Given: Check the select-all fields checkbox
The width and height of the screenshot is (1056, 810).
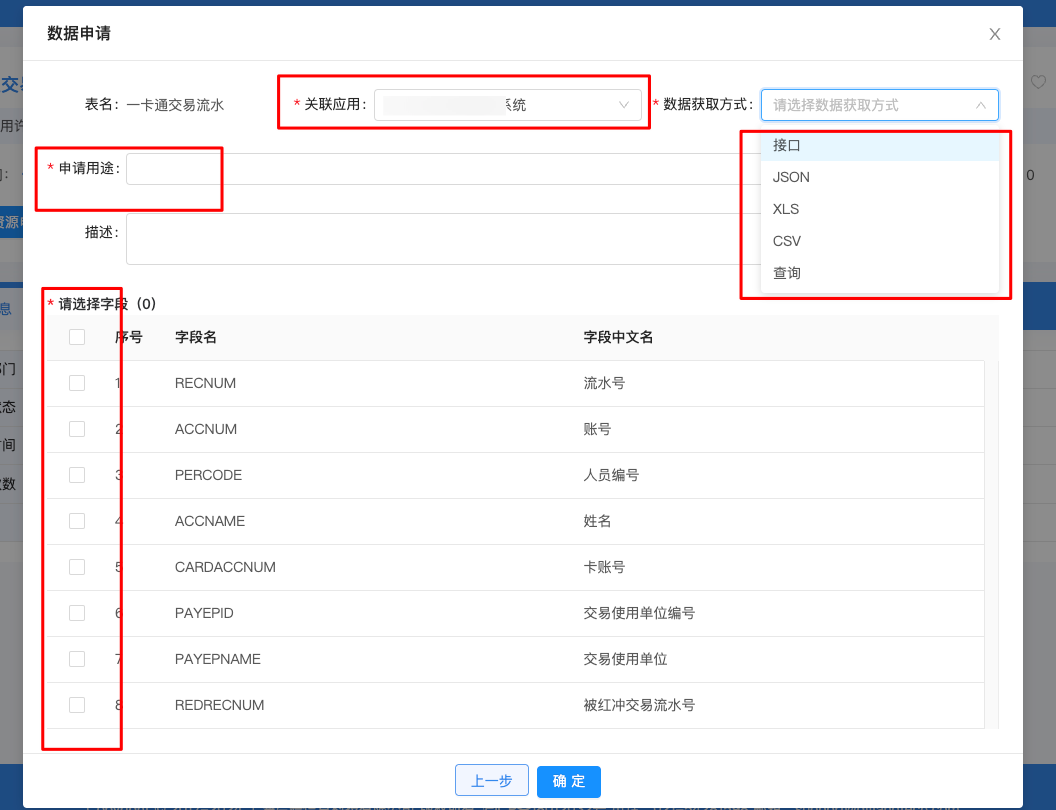Looking at the screenshot, I should click(76, 336).
